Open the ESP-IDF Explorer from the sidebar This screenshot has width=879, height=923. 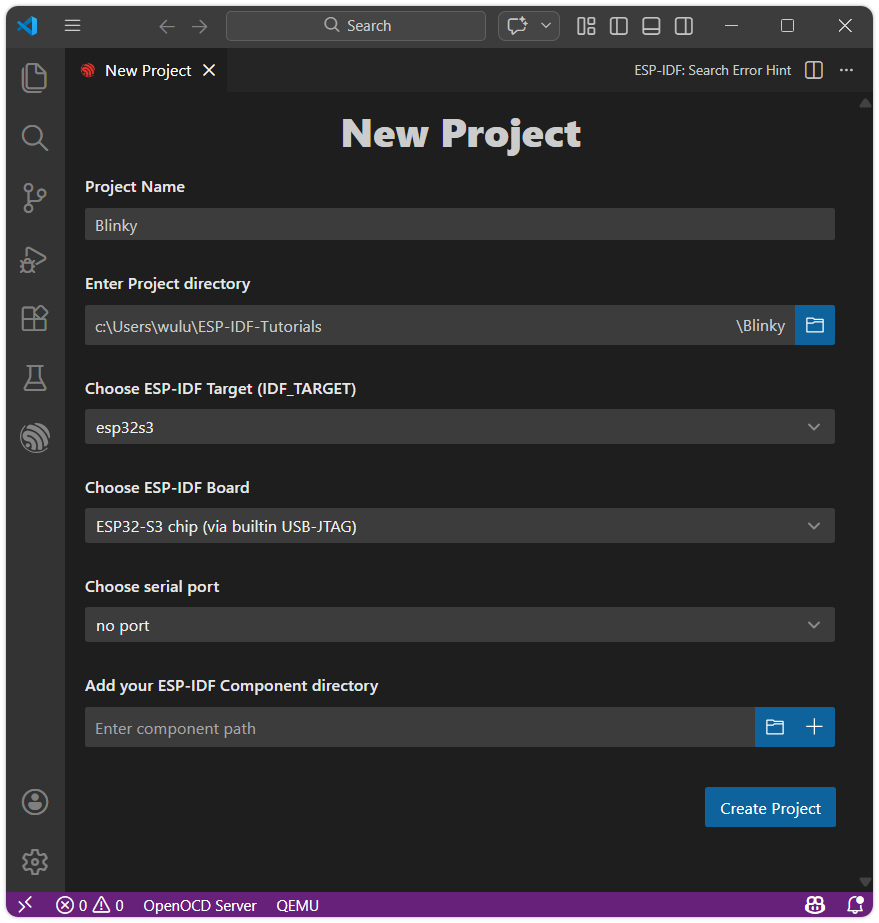pyautogui.click(x=34, y=438)
